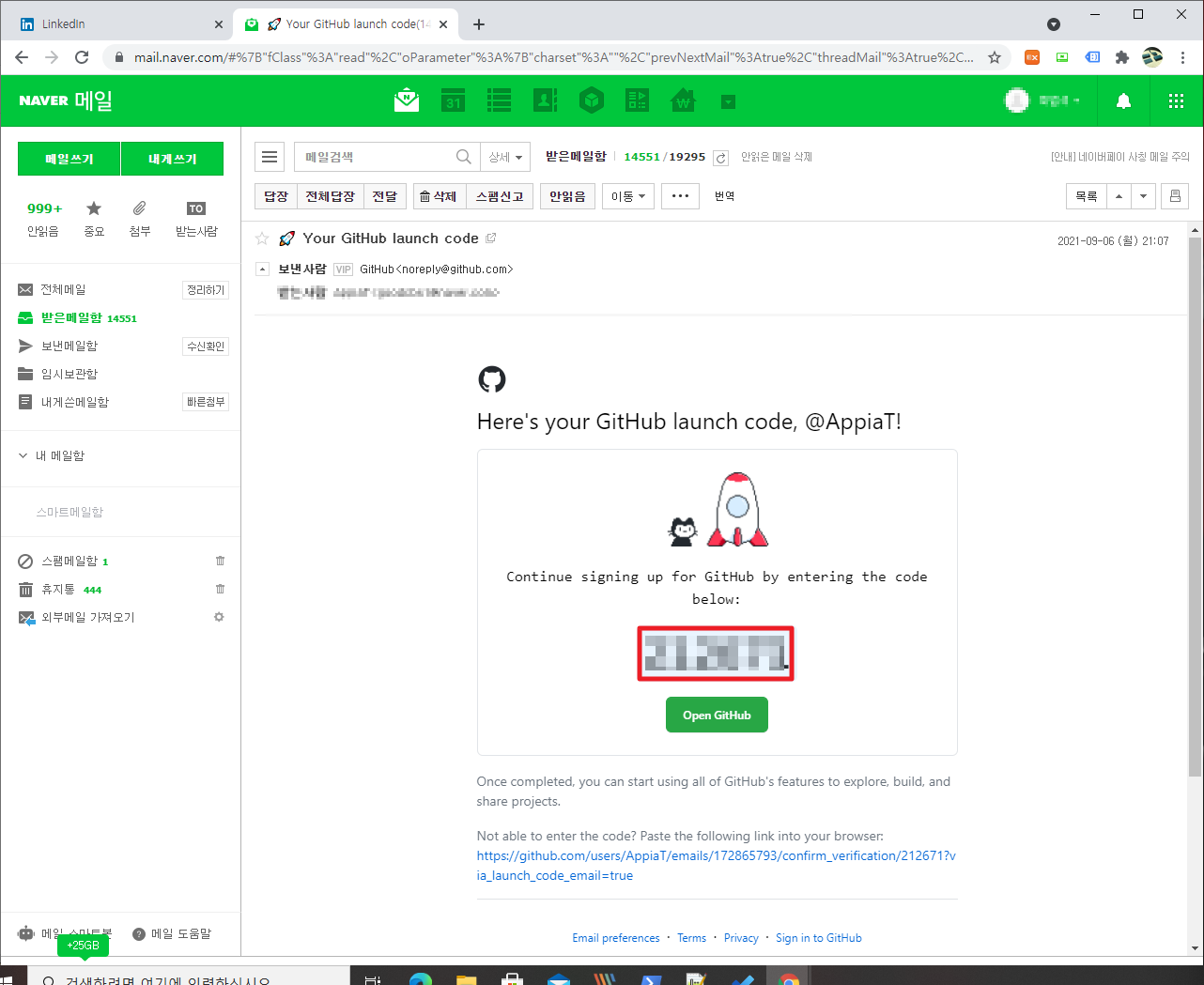Click the search magnifier icon
The image size is (1204, 985).
[x=464, y=157]
